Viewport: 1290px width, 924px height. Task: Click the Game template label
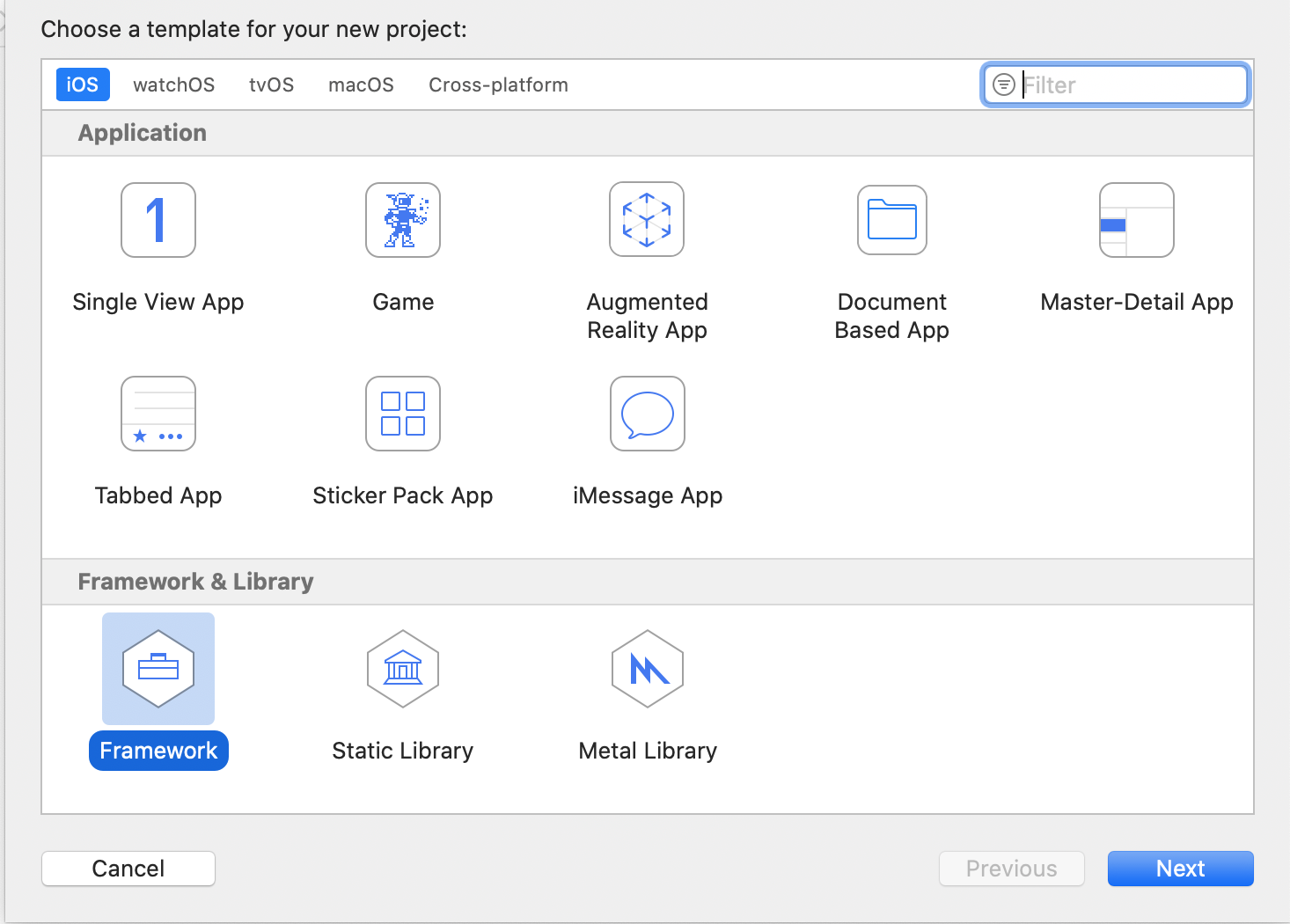(x=403, y=302)
